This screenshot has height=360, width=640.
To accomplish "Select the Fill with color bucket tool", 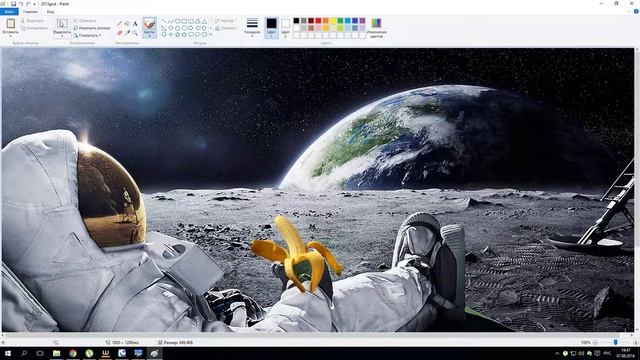I will 127,23.
